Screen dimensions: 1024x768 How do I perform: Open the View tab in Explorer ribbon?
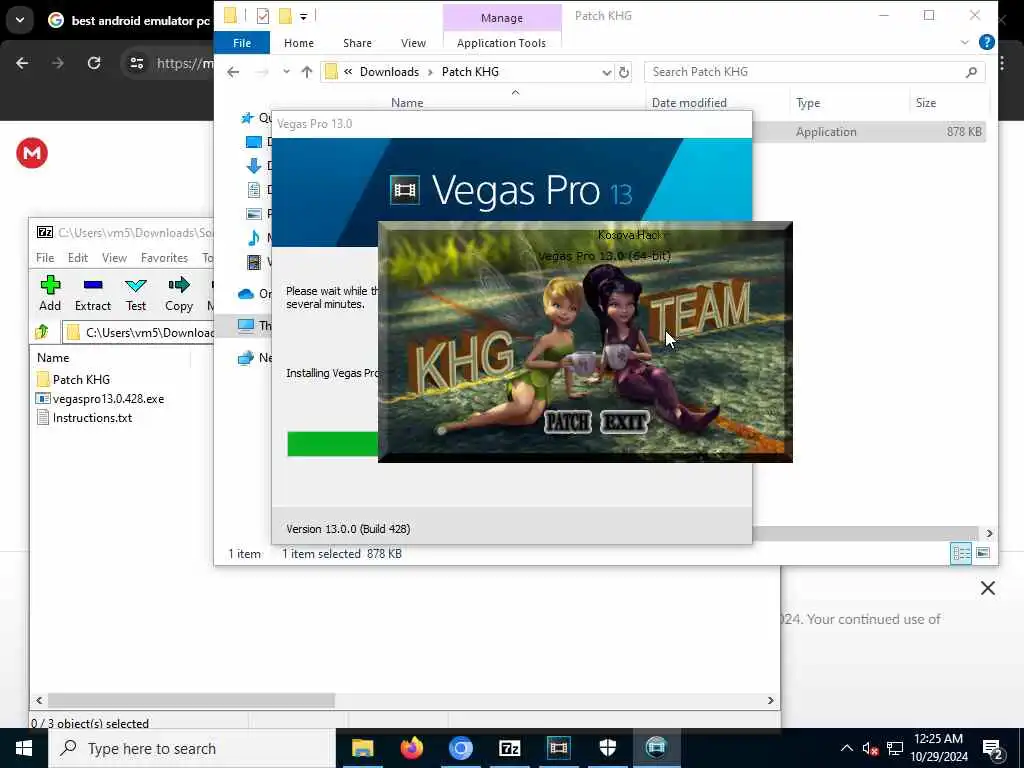click(x=413, y=43)
